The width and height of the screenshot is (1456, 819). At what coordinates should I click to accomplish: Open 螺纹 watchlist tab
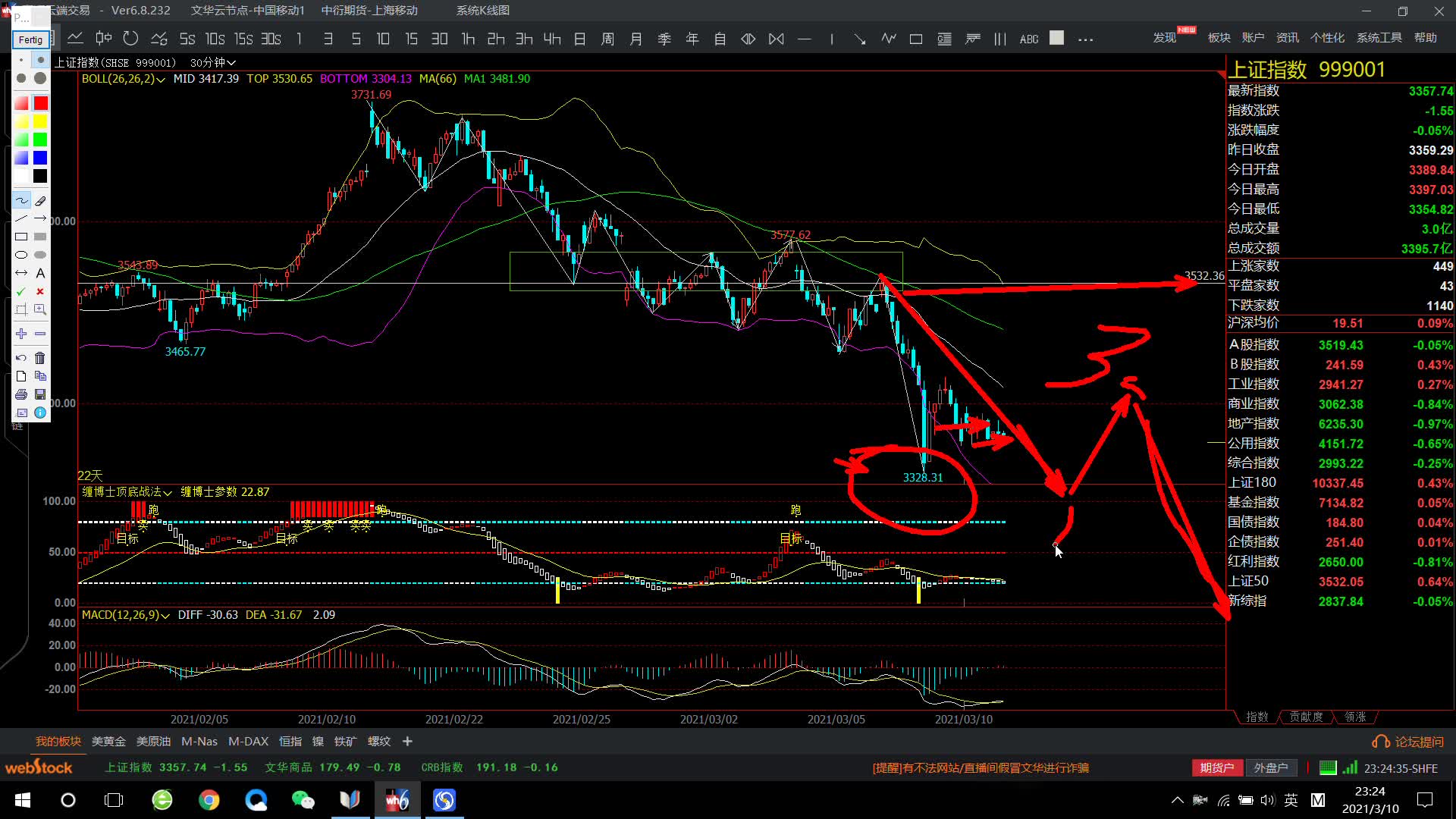coord(379,742)
